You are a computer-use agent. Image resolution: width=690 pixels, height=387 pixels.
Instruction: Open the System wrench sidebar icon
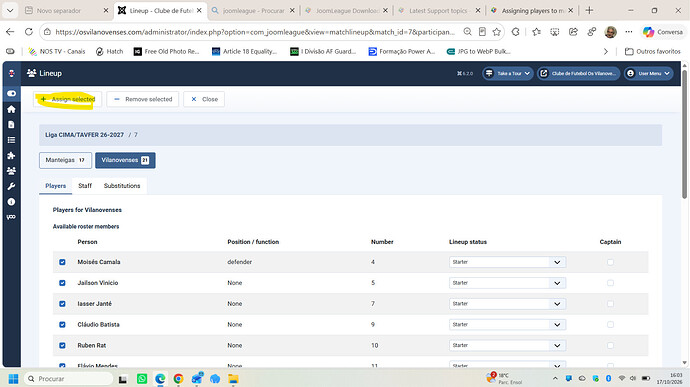pos(11,186)
